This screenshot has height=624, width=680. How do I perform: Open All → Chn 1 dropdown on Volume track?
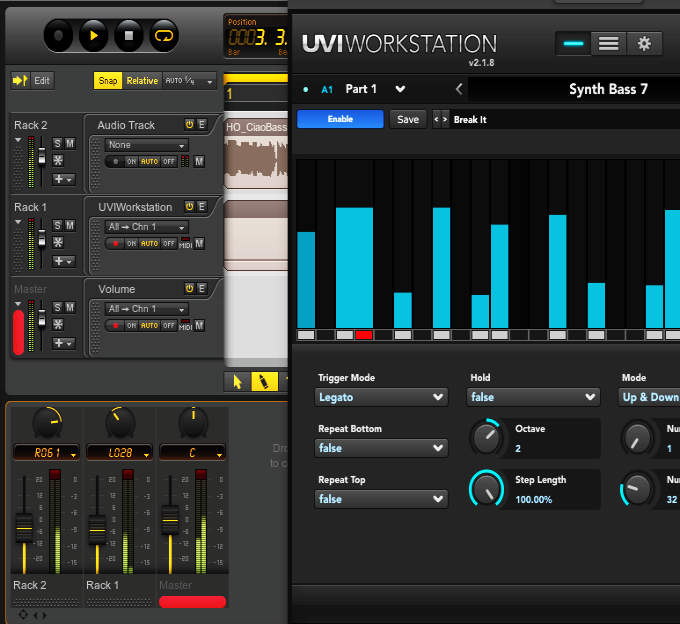[x=147, y=309]
